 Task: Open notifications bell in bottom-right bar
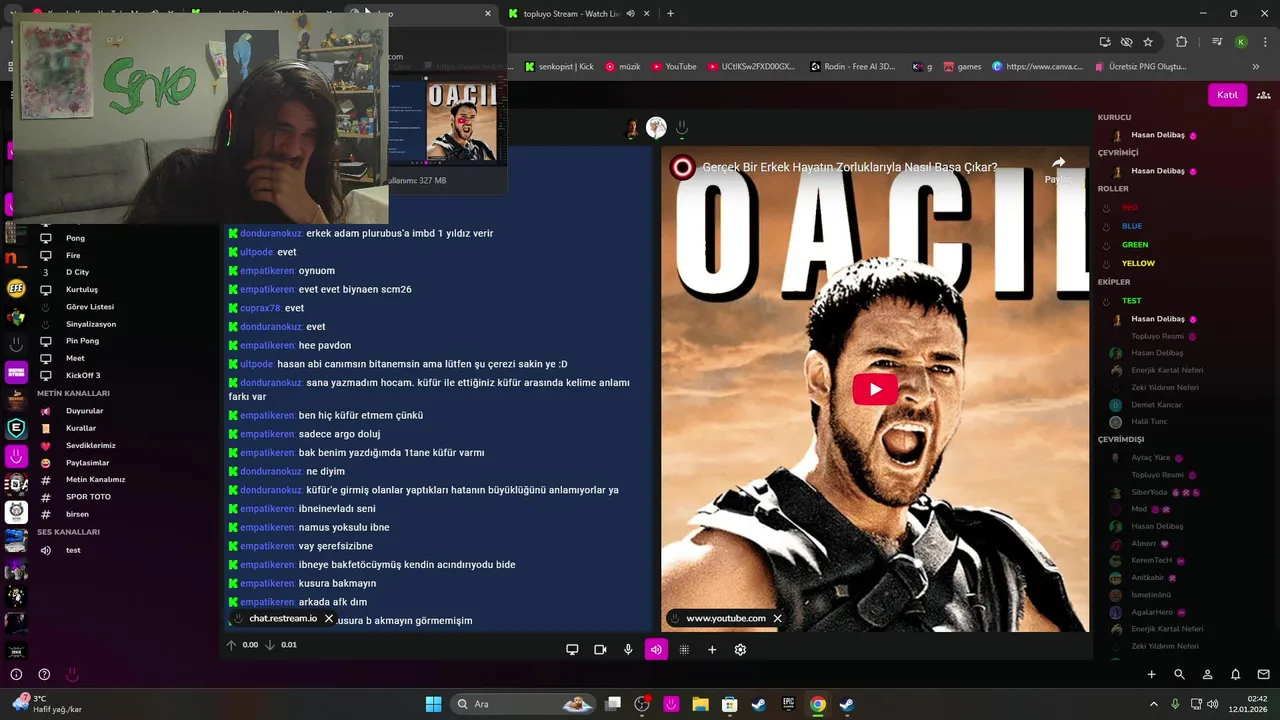[x=1235, y=674]
